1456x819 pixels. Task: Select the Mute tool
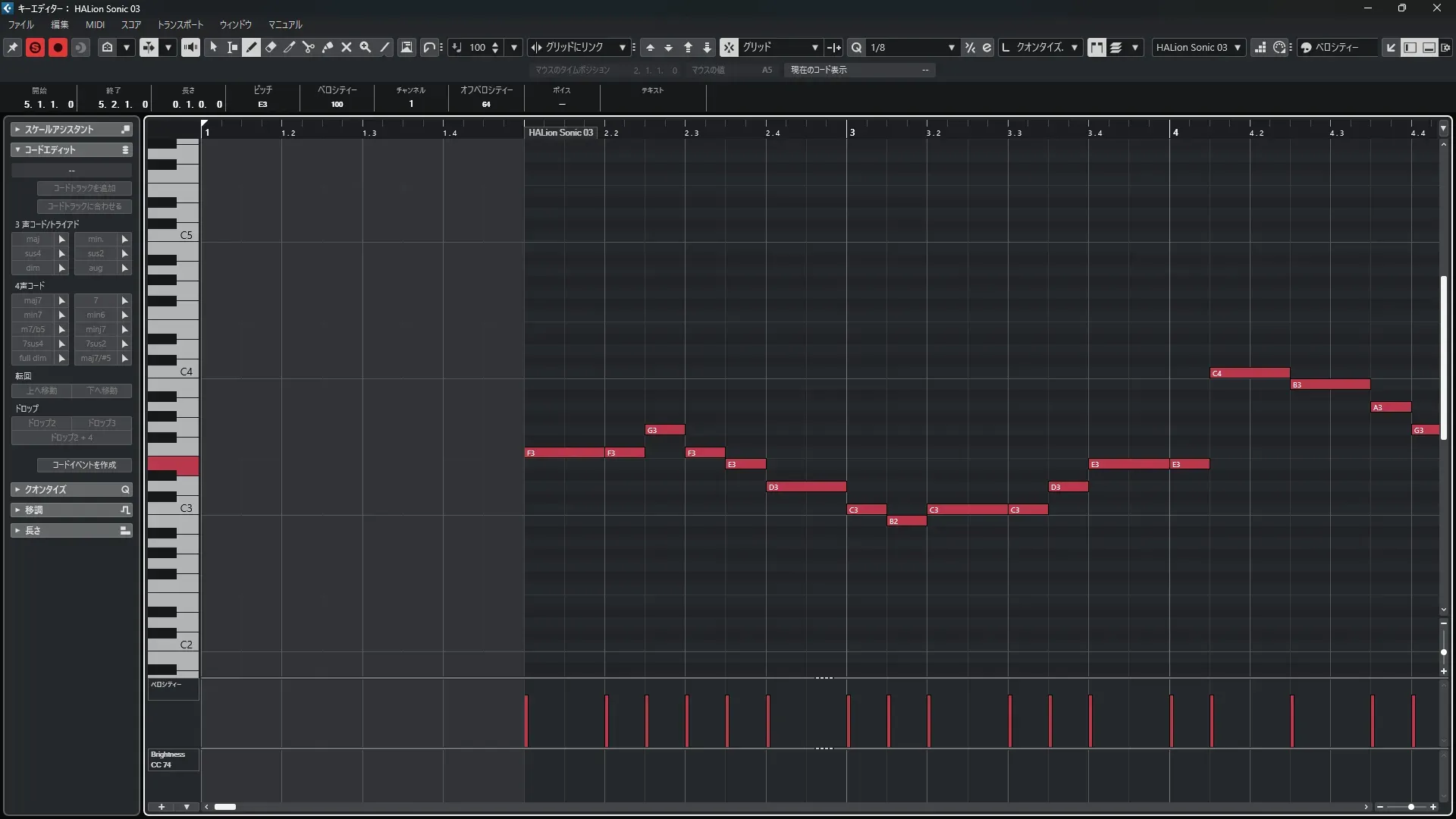click(347, 47)
